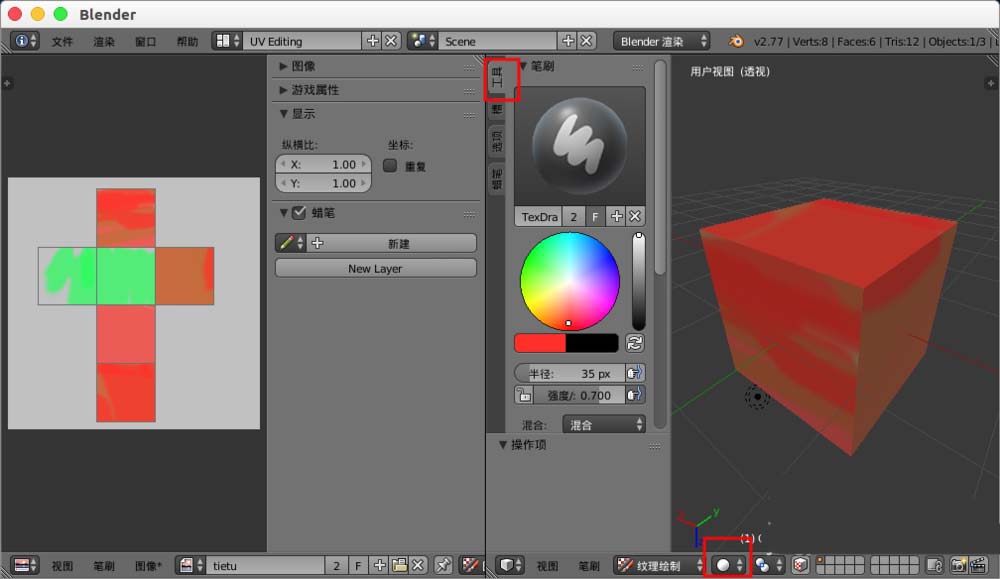Toggle the 蜡笔 grease pencil checkbox
1000x579 pixels.
[x=297, y=212]
